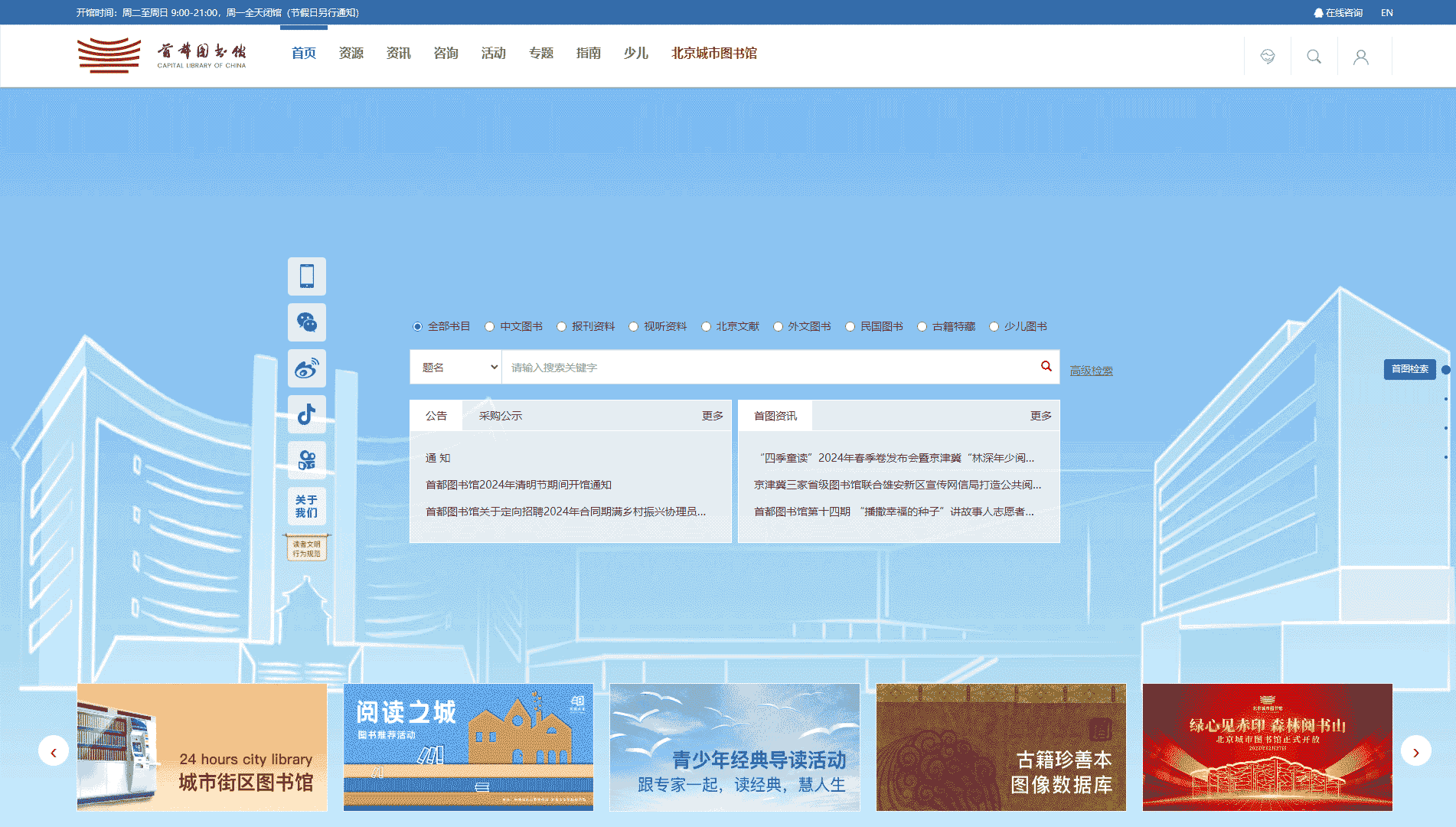Open the 北京城市图书馆 navigation item

tap(714, 53)
